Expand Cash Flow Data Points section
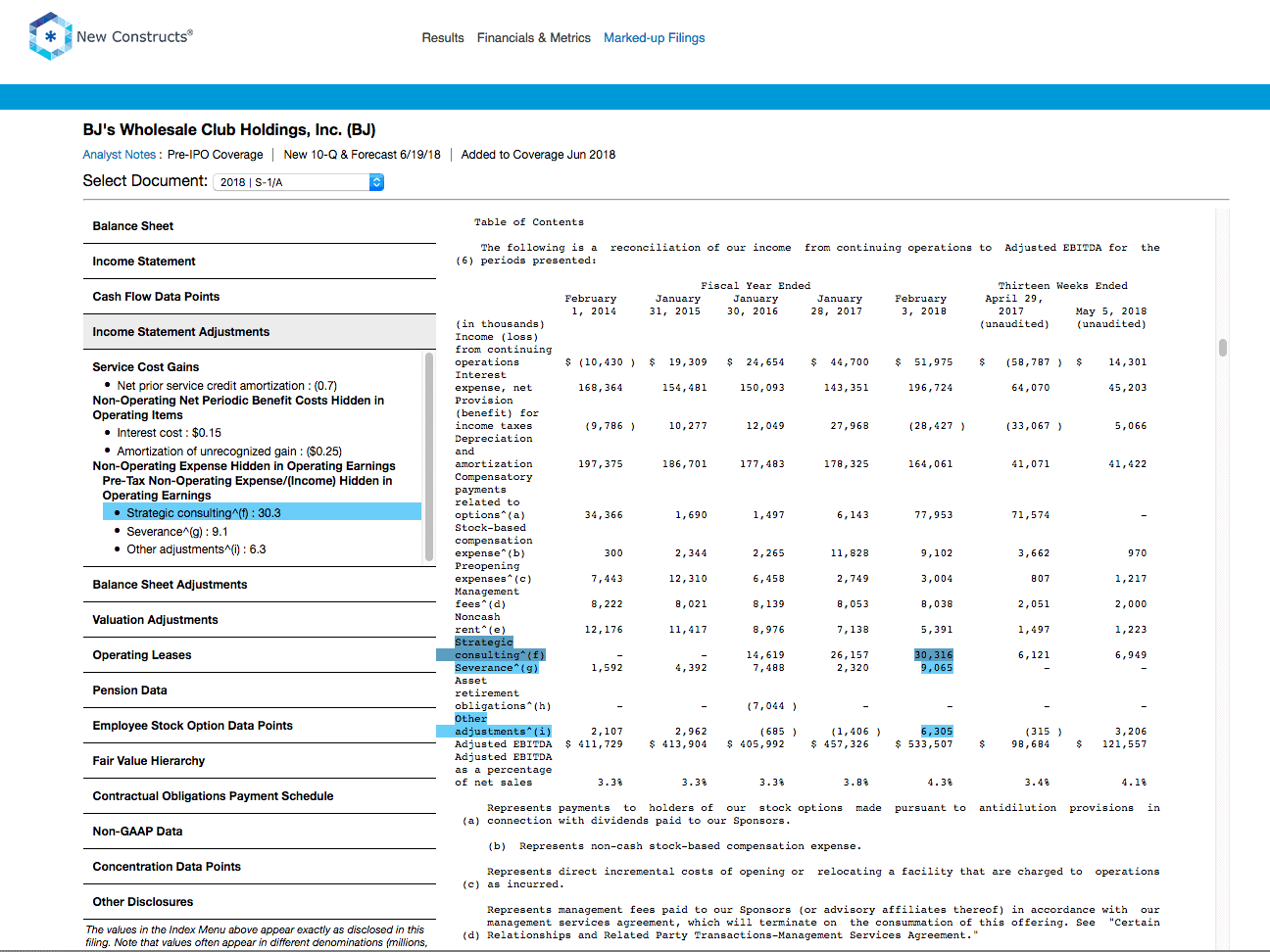Viewport: 1270px width, 952px height. [260, 297]
